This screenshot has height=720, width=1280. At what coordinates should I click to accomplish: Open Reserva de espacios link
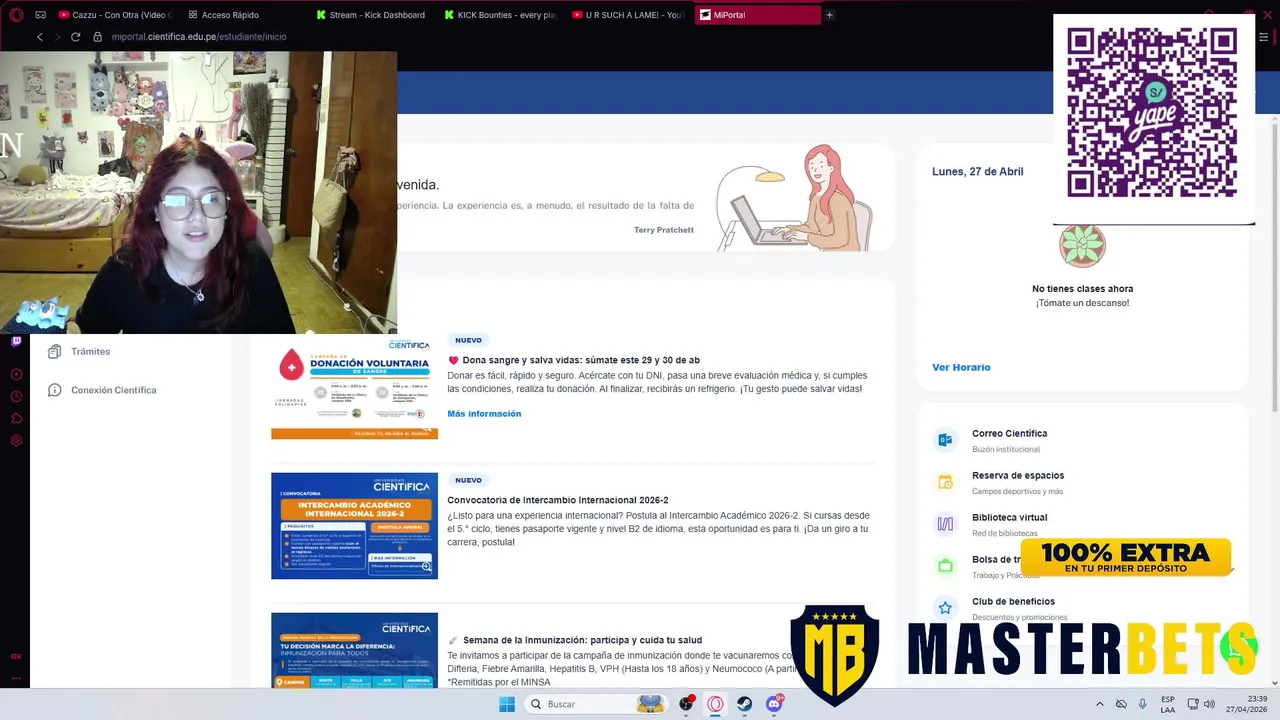coord(1018,475)
